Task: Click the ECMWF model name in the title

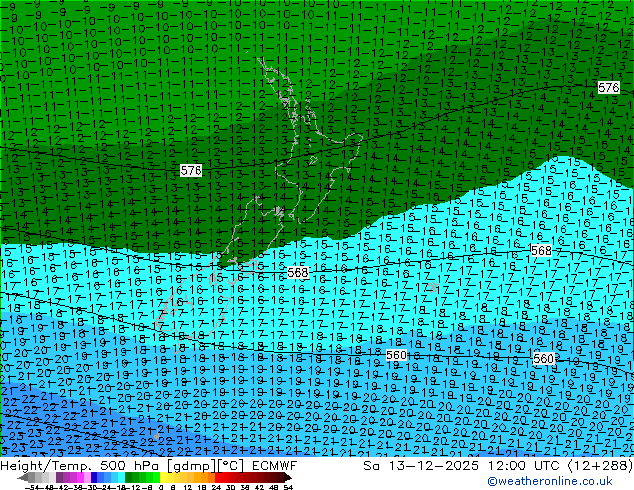Action: [275, 466]
